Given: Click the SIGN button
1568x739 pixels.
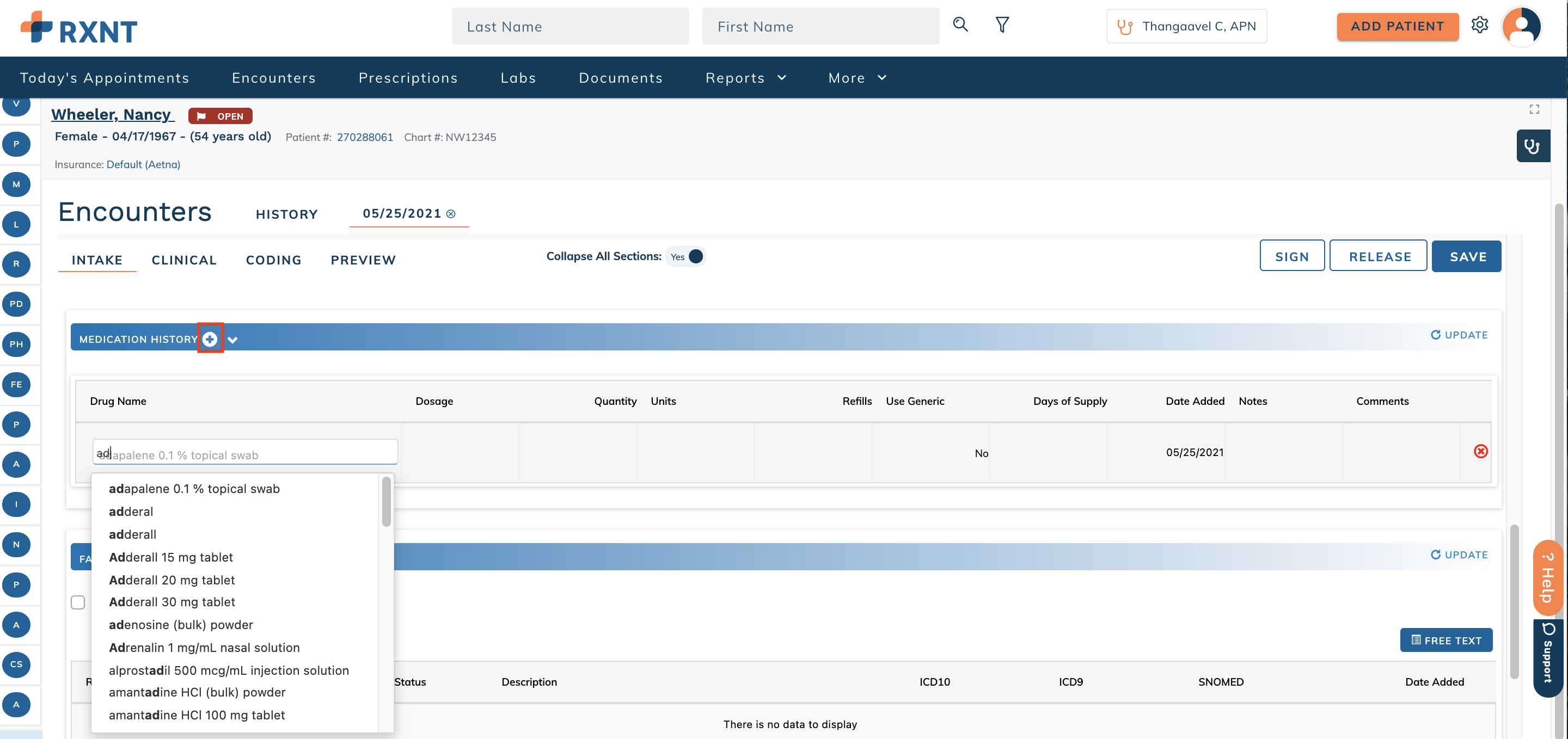Looking at the screenshot, I should coord(1291,256).
